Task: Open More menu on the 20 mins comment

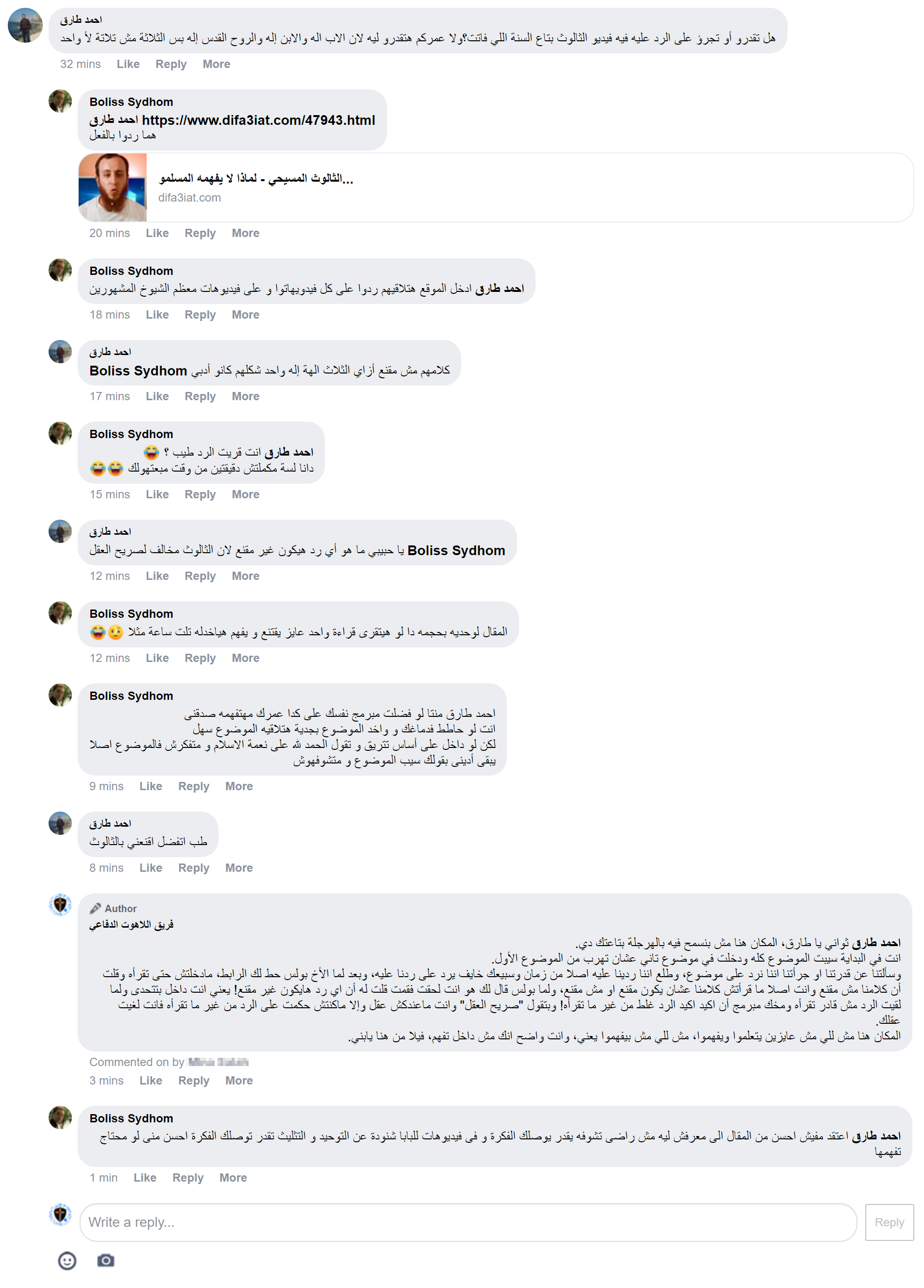Action: click(245, 233)
